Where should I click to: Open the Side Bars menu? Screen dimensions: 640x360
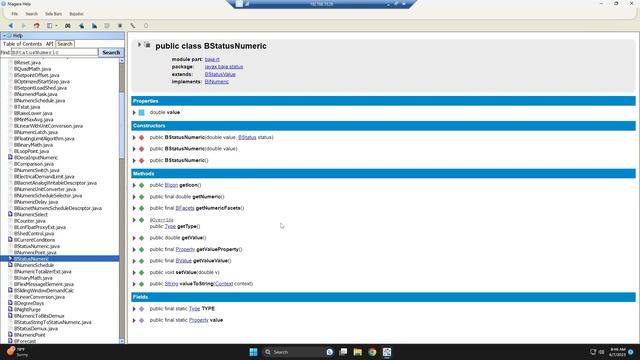pyautogui.click(x=53, y=14)
